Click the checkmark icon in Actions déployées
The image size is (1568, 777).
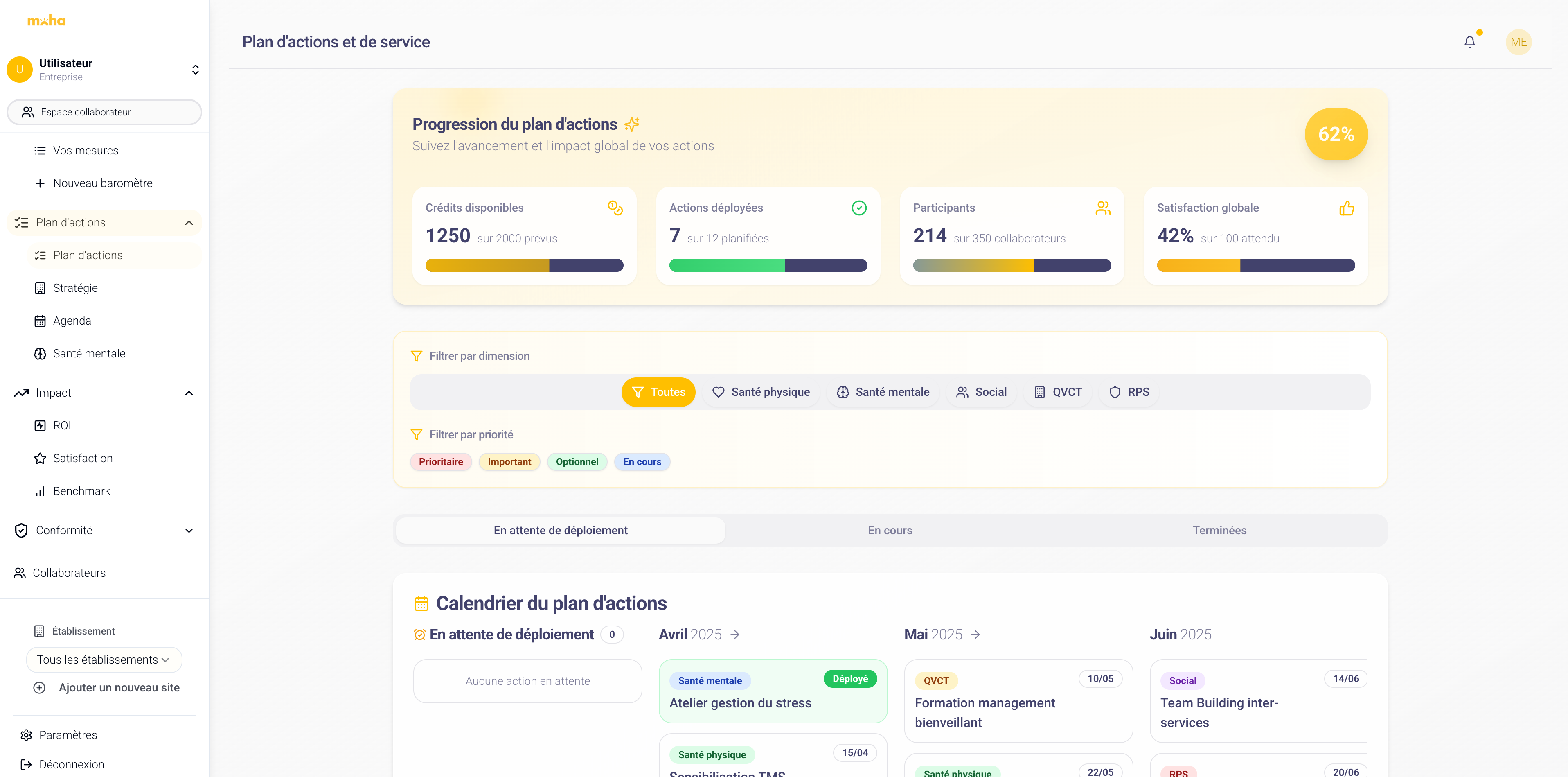(x=859, y=208)
